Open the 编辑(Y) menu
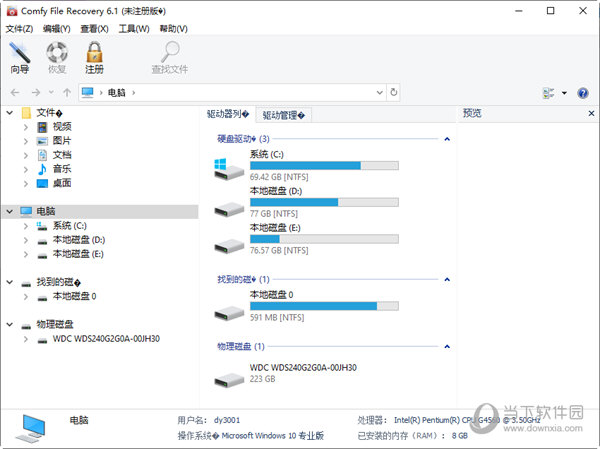 [57, 29]
